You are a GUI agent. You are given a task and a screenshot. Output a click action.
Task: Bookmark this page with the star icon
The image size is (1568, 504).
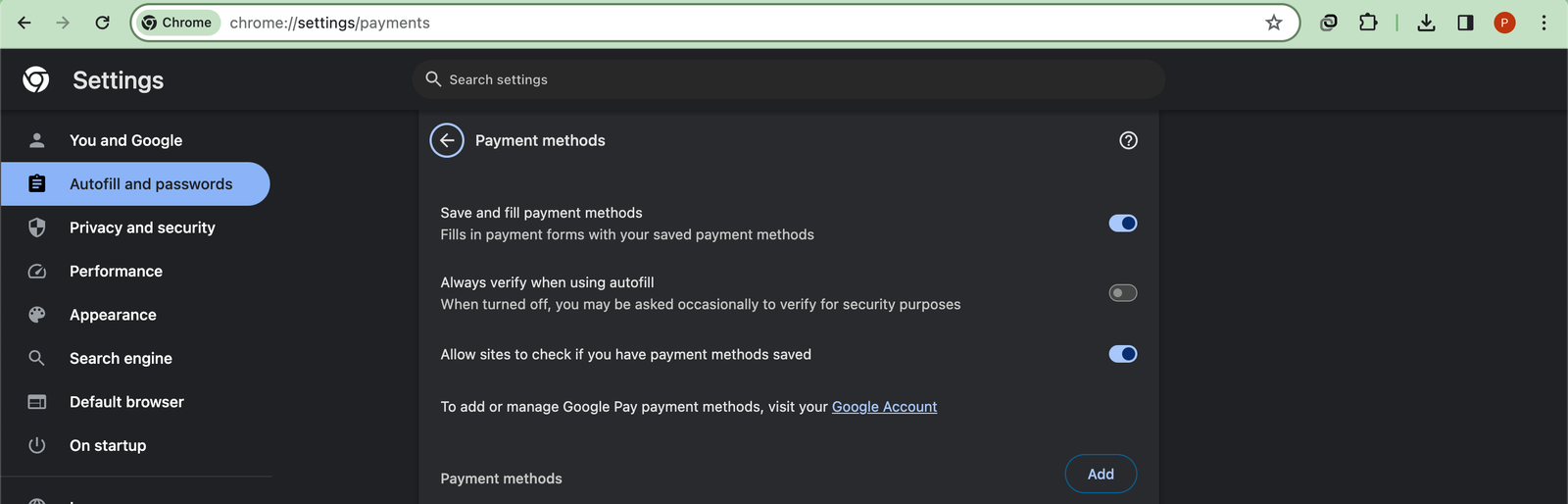pos(1273,23)
